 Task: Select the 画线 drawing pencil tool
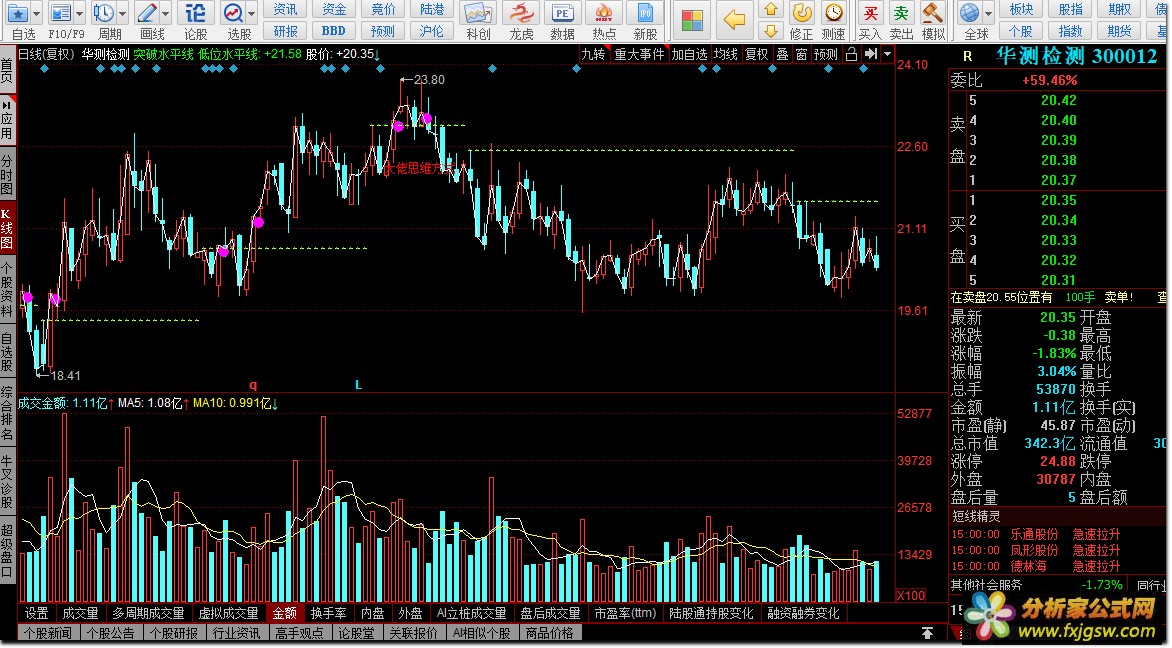coord(146,13)
